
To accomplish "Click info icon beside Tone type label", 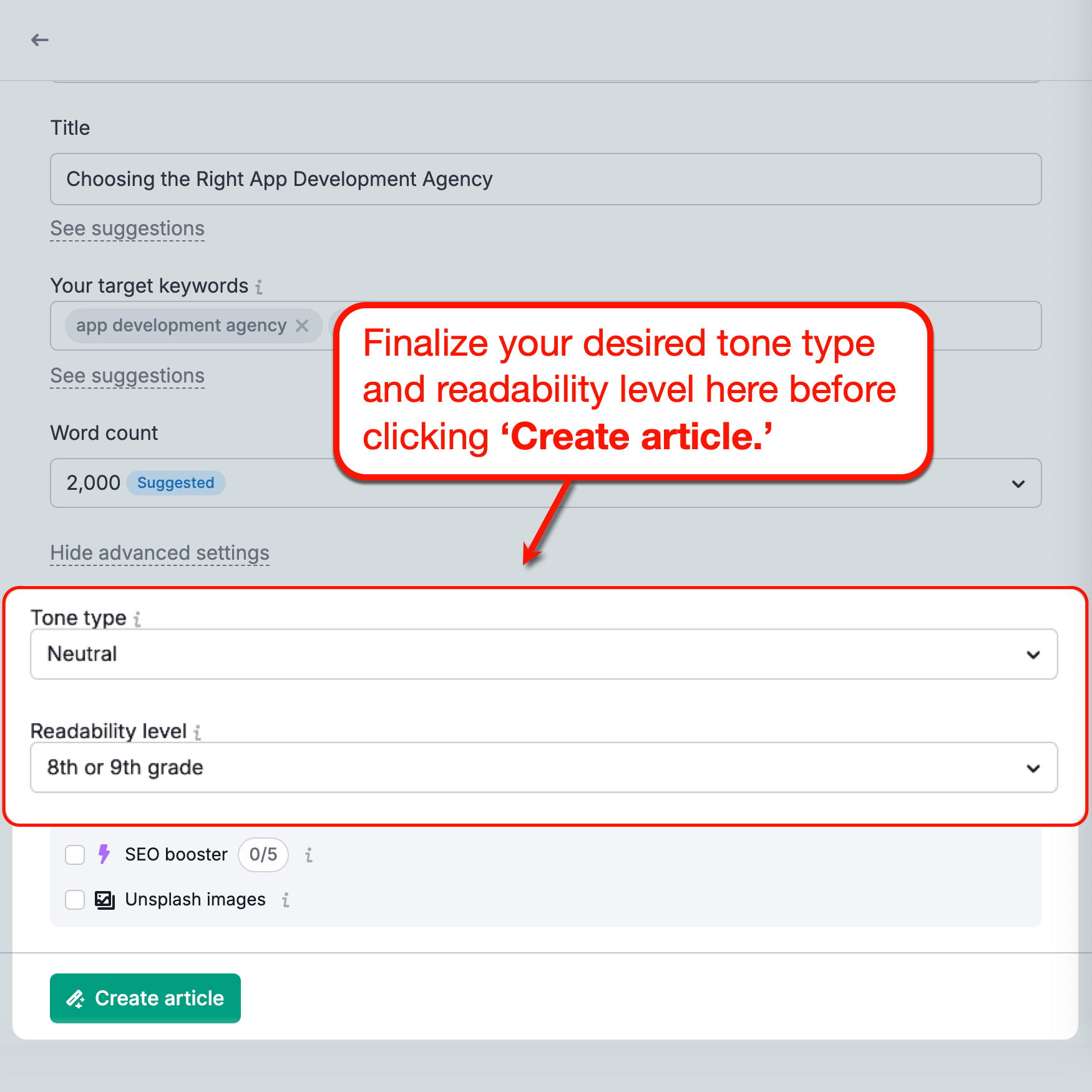I will pyautogui.click(x=137, y=618).
